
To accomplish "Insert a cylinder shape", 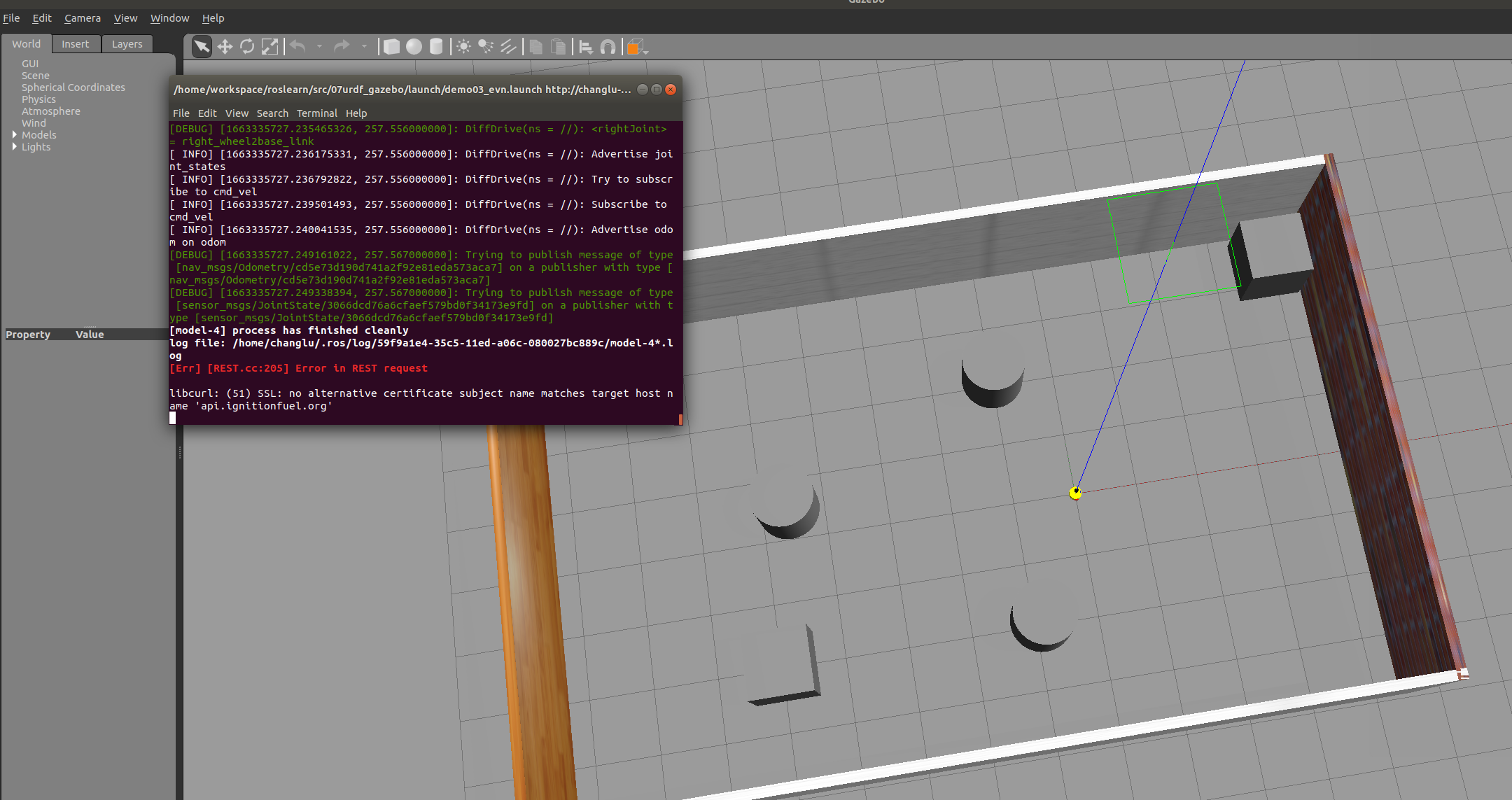I will 436,47.
